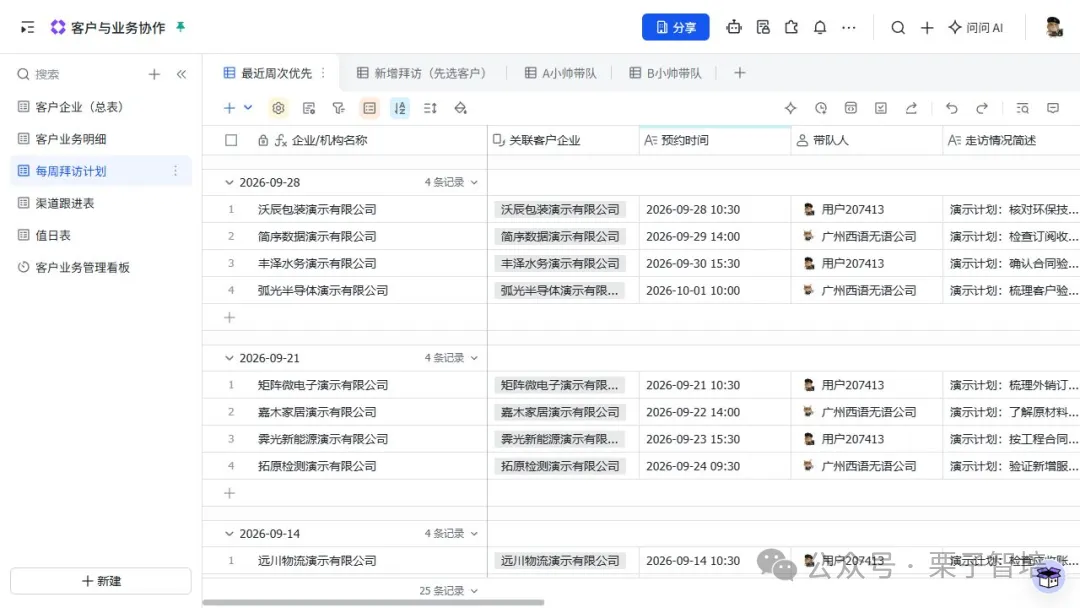
Task: Collapse the 2026-09-21 group
Action: tap(229, 358)
